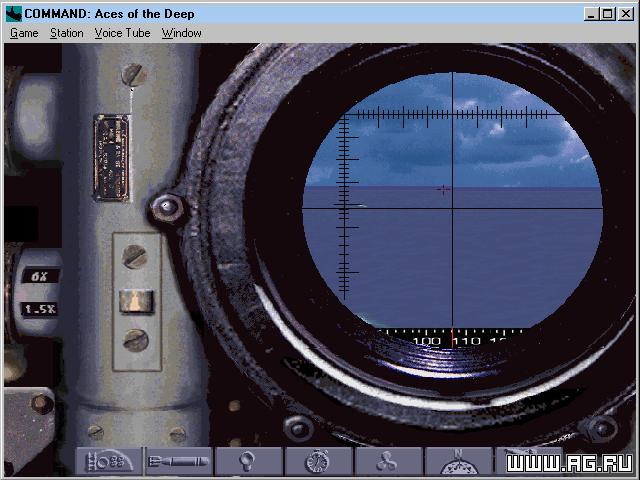Image resolution: width=640 pixels, height=480 pixels.
Task: Open the Window menu
Action: pos(181,33)
